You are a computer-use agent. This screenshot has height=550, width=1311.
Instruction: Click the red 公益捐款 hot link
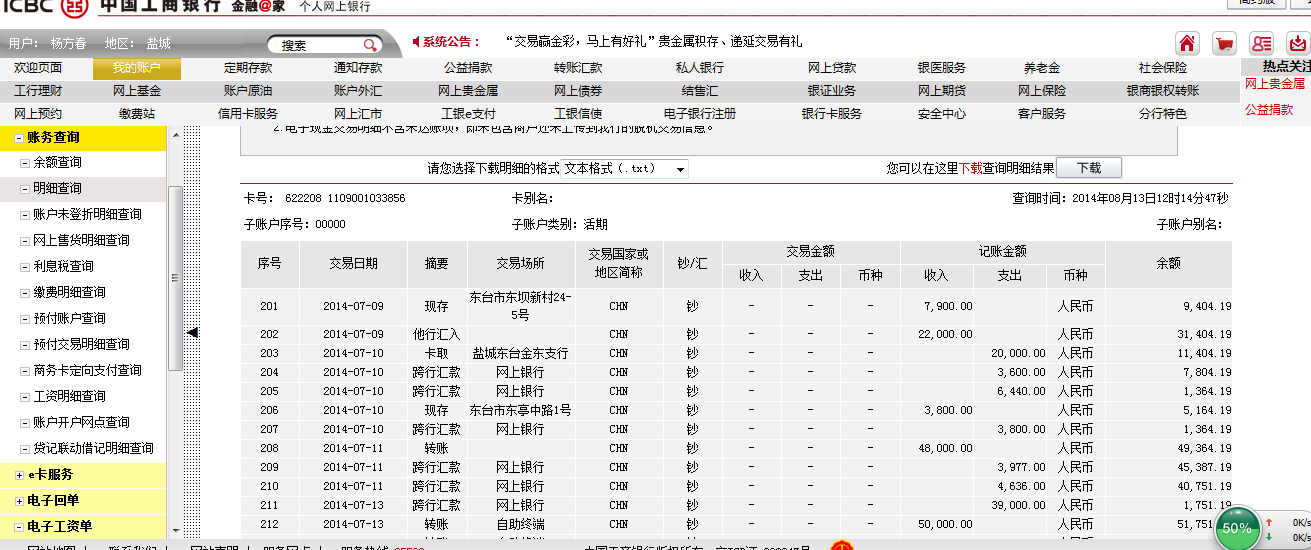[x=1269, y=110]
